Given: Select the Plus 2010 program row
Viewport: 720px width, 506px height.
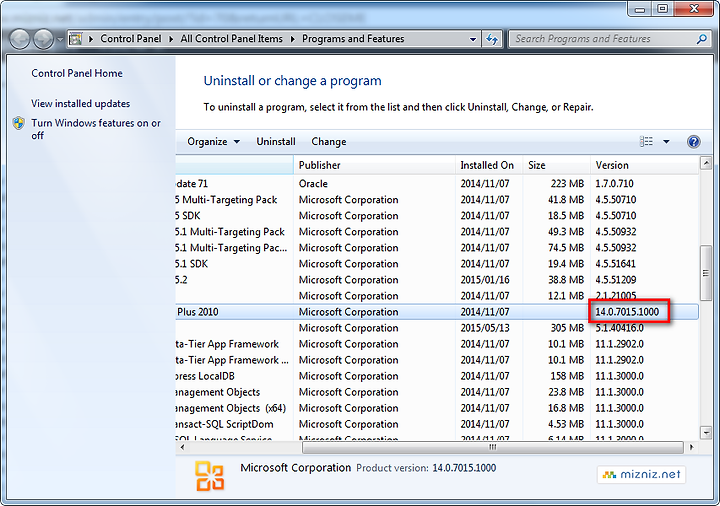Looking at the screenshot, I should pos(437,312).
